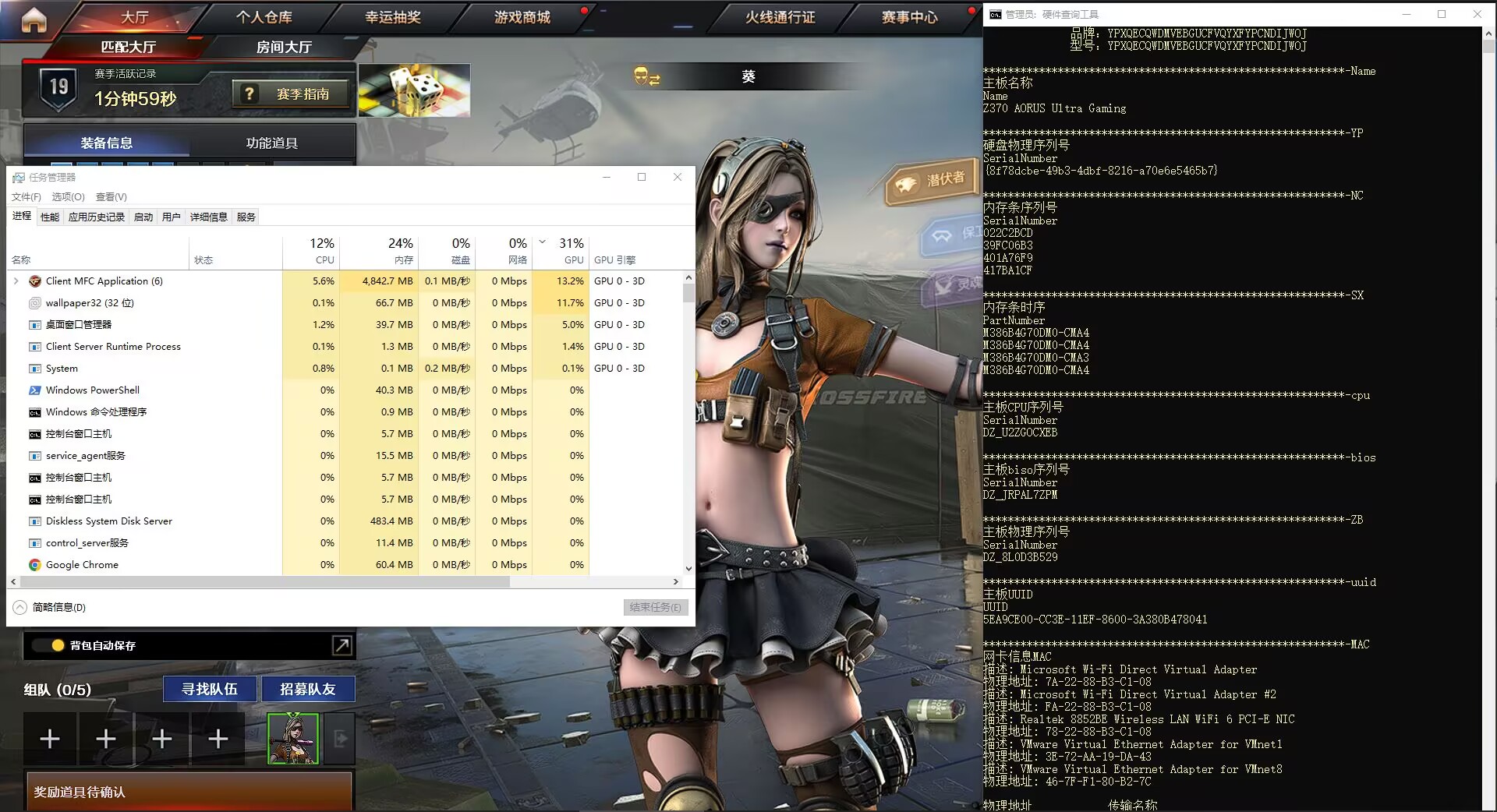
Task: Click the Task Manager title bar icon
Action: 19,178
